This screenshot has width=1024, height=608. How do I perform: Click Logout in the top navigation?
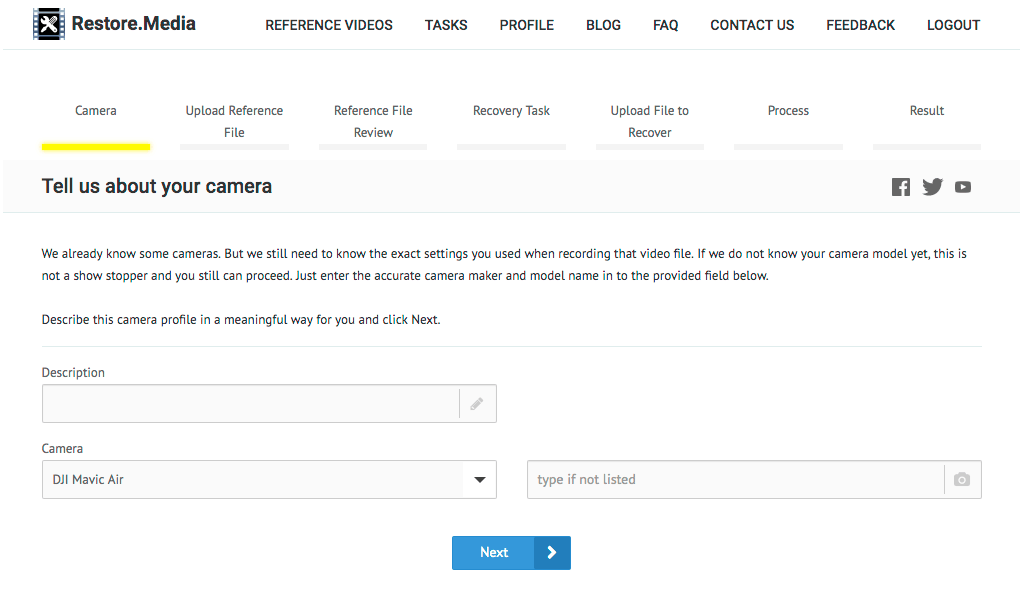tap(953, 25)
